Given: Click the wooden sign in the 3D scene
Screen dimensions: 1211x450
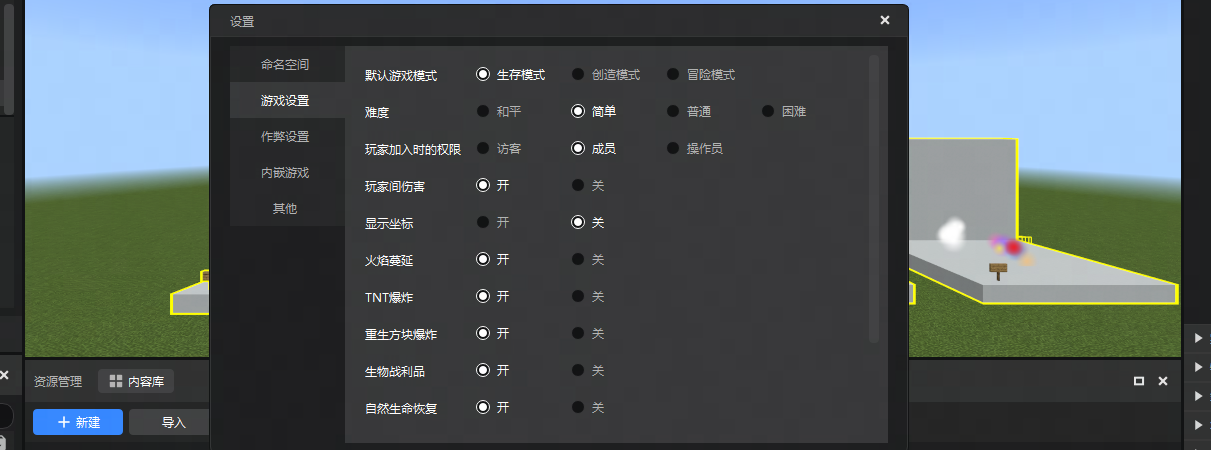Looking at the screenshot, I should tap(997, 269).
